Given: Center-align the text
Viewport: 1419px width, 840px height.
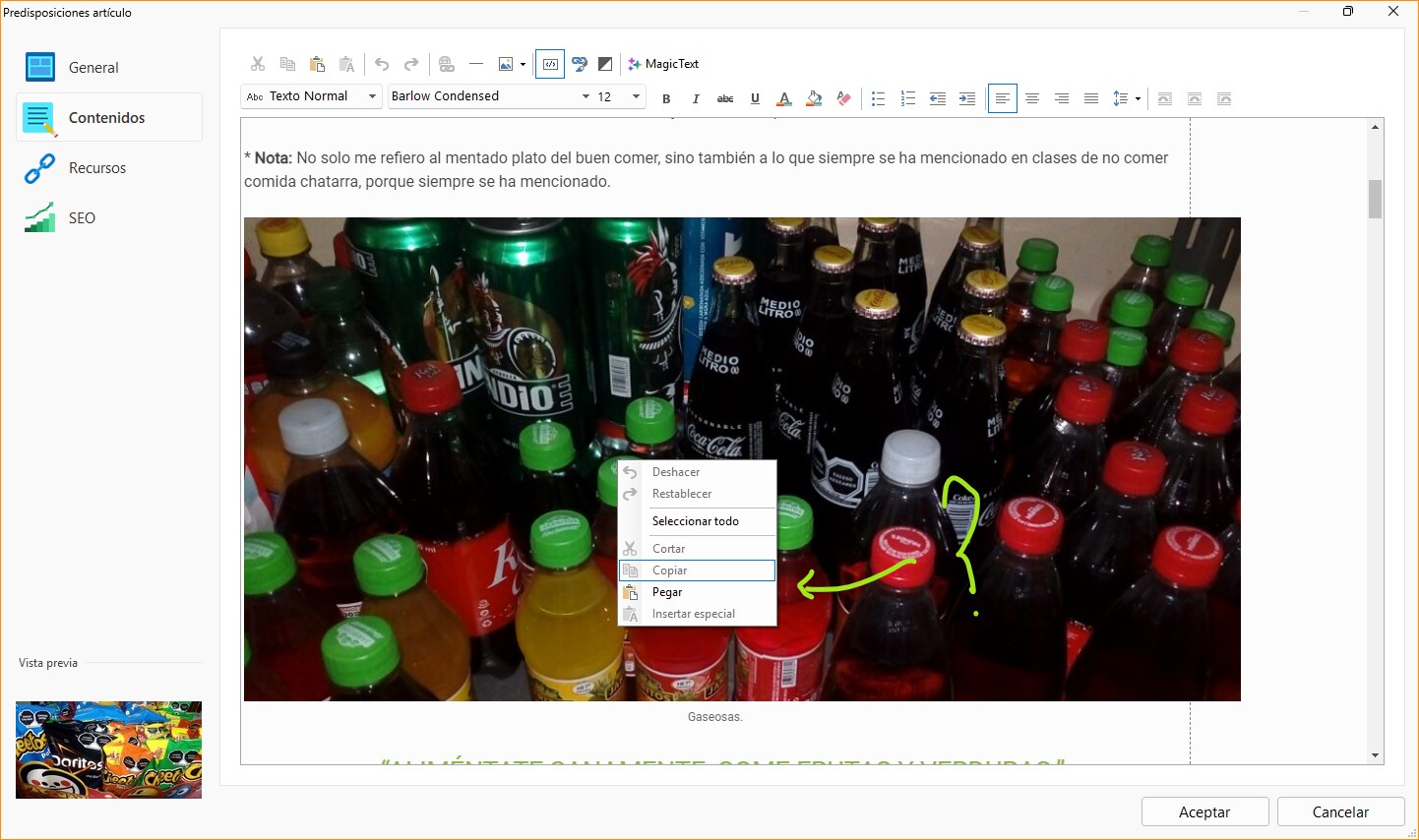Looking at the screenshot, I should [1032, 98].
